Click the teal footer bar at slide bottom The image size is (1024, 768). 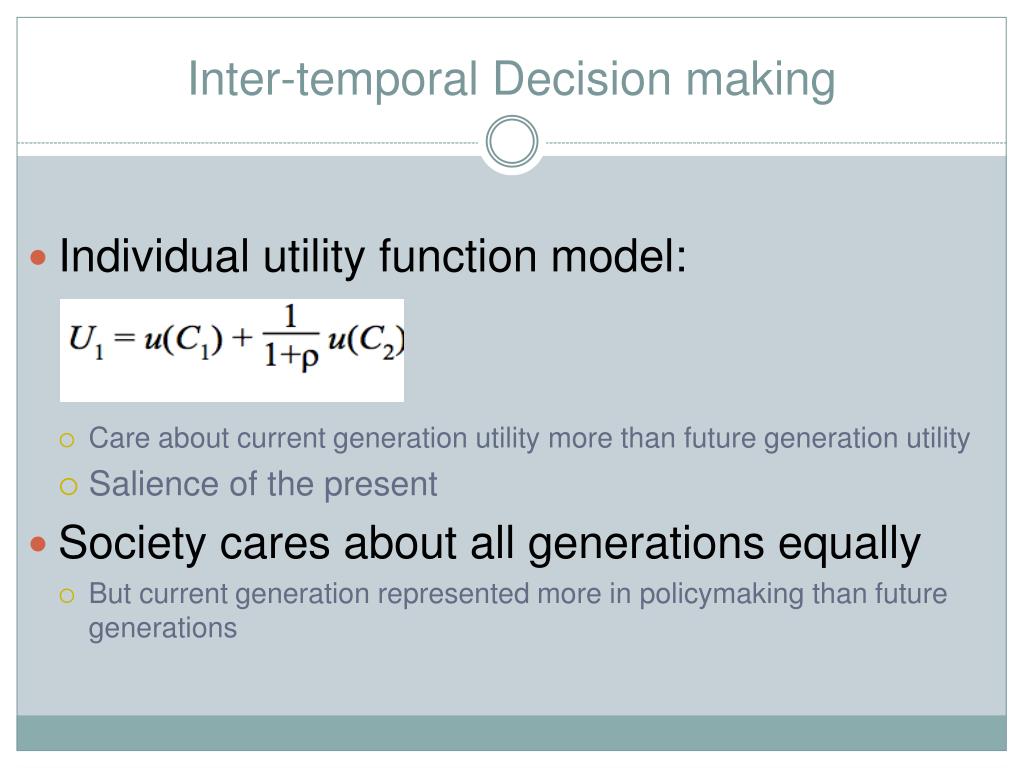pos(511,733)
